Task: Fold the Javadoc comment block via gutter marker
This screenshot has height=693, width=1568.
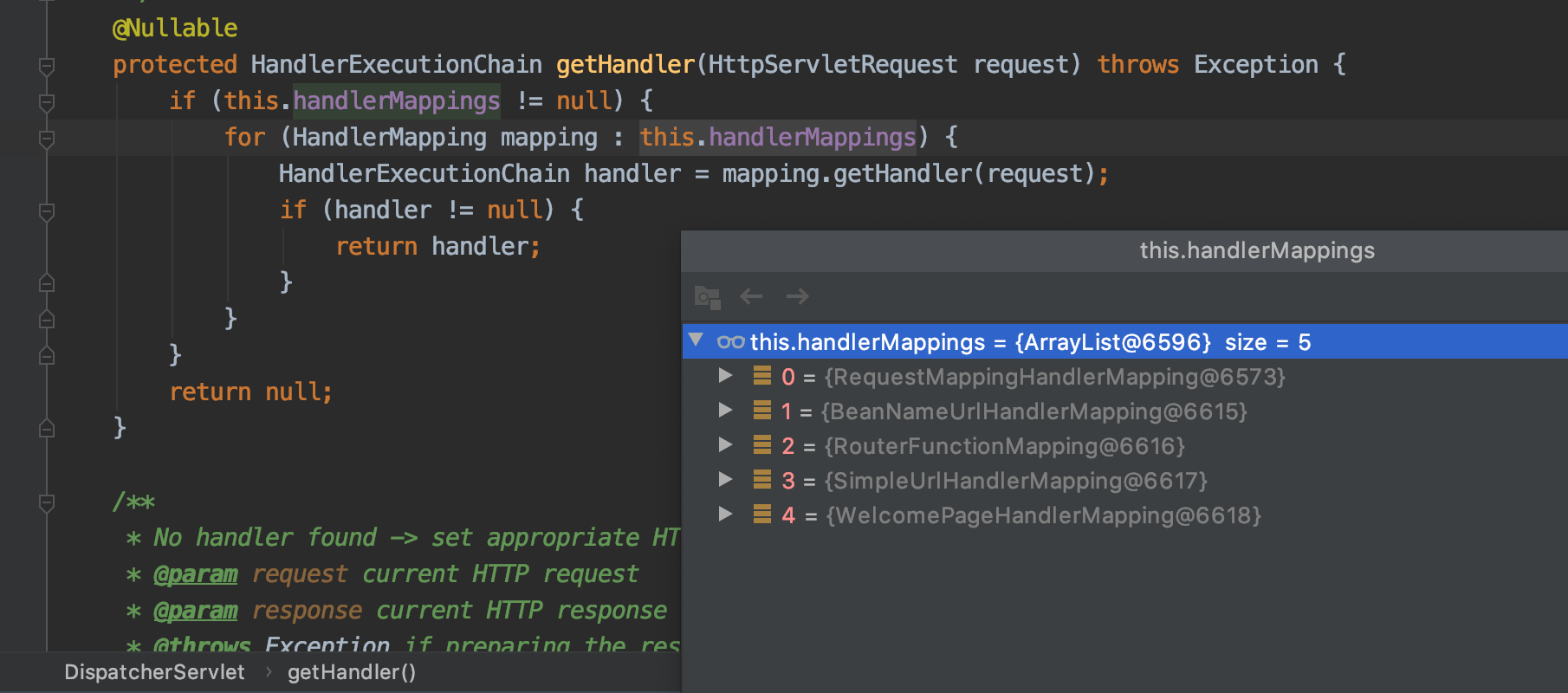Action: coord(47,502)
